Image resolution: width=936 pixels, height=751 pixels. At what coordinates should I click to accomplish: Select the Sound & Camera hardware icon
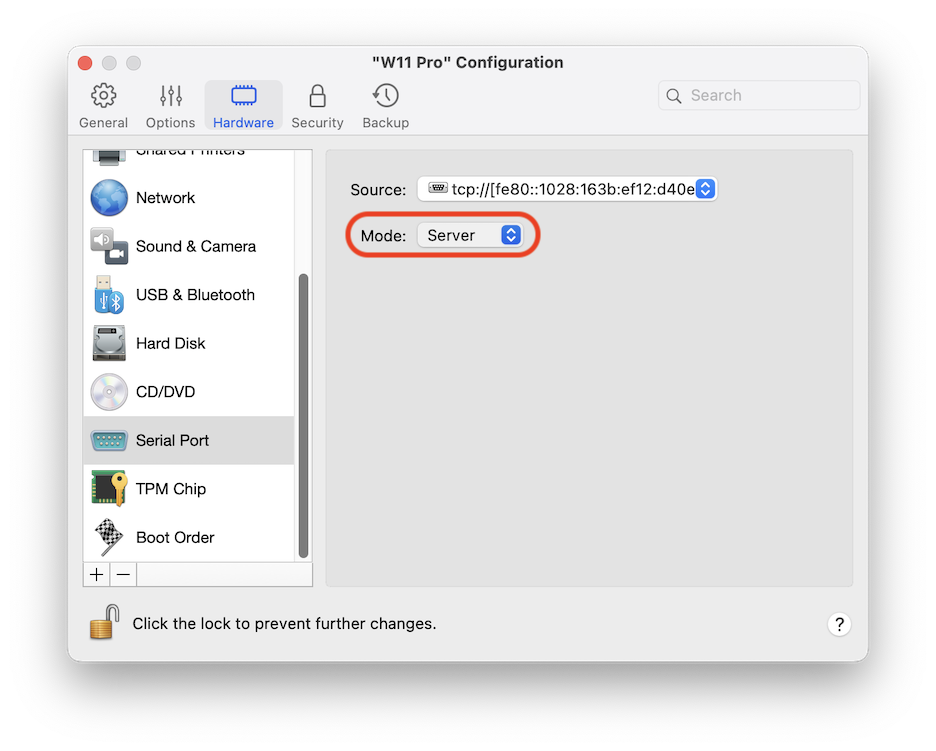(x=109, y=246)
